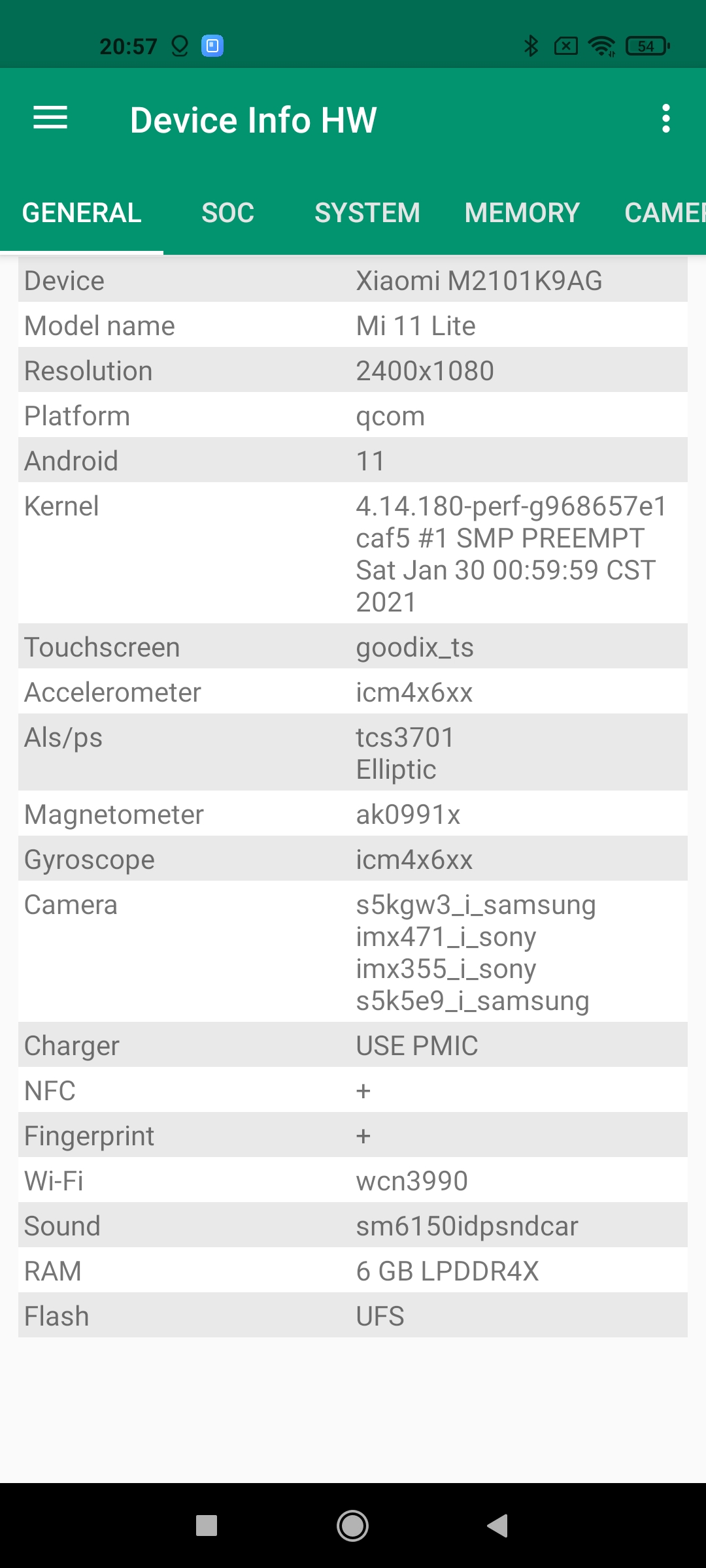Tap the blue notification icon in status bar
The image size is (706, 1568).
(212, 46)
